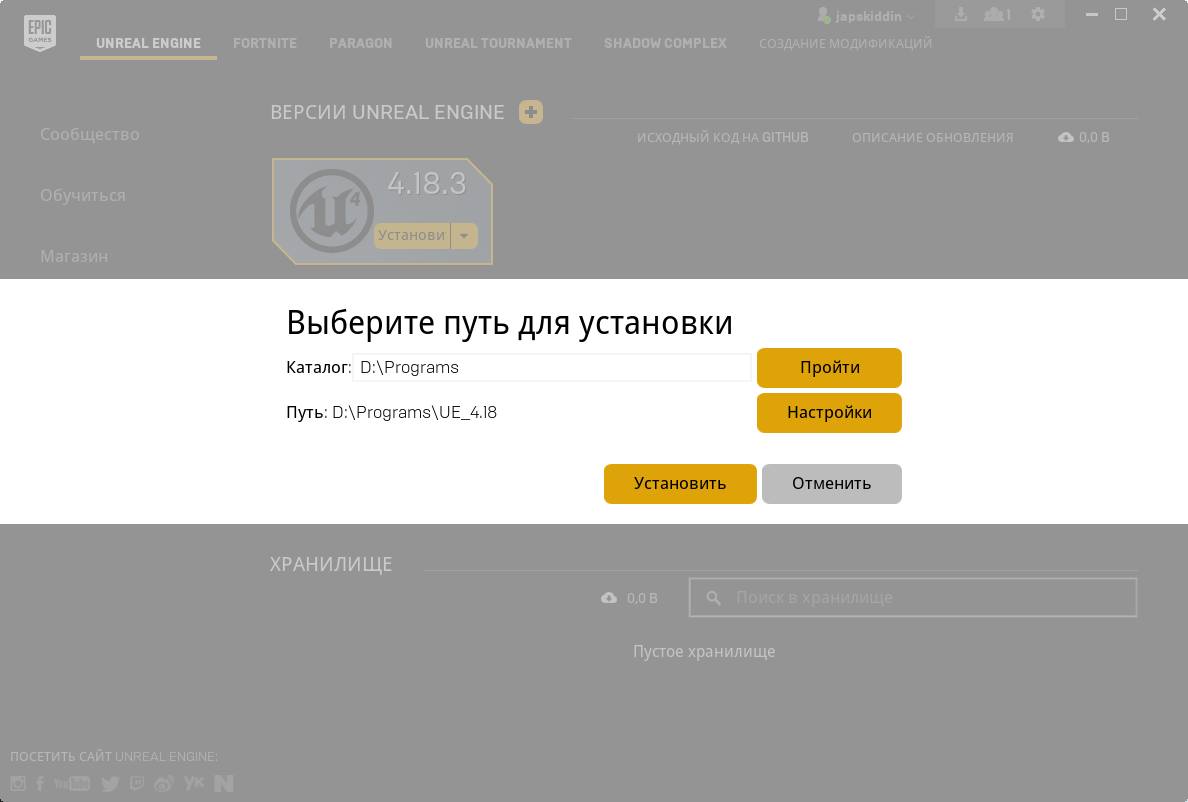Image resolution: width=1188 pixels, height=802 pixels.
Task: Click the Epic Games logo
Action: [39, 30]
